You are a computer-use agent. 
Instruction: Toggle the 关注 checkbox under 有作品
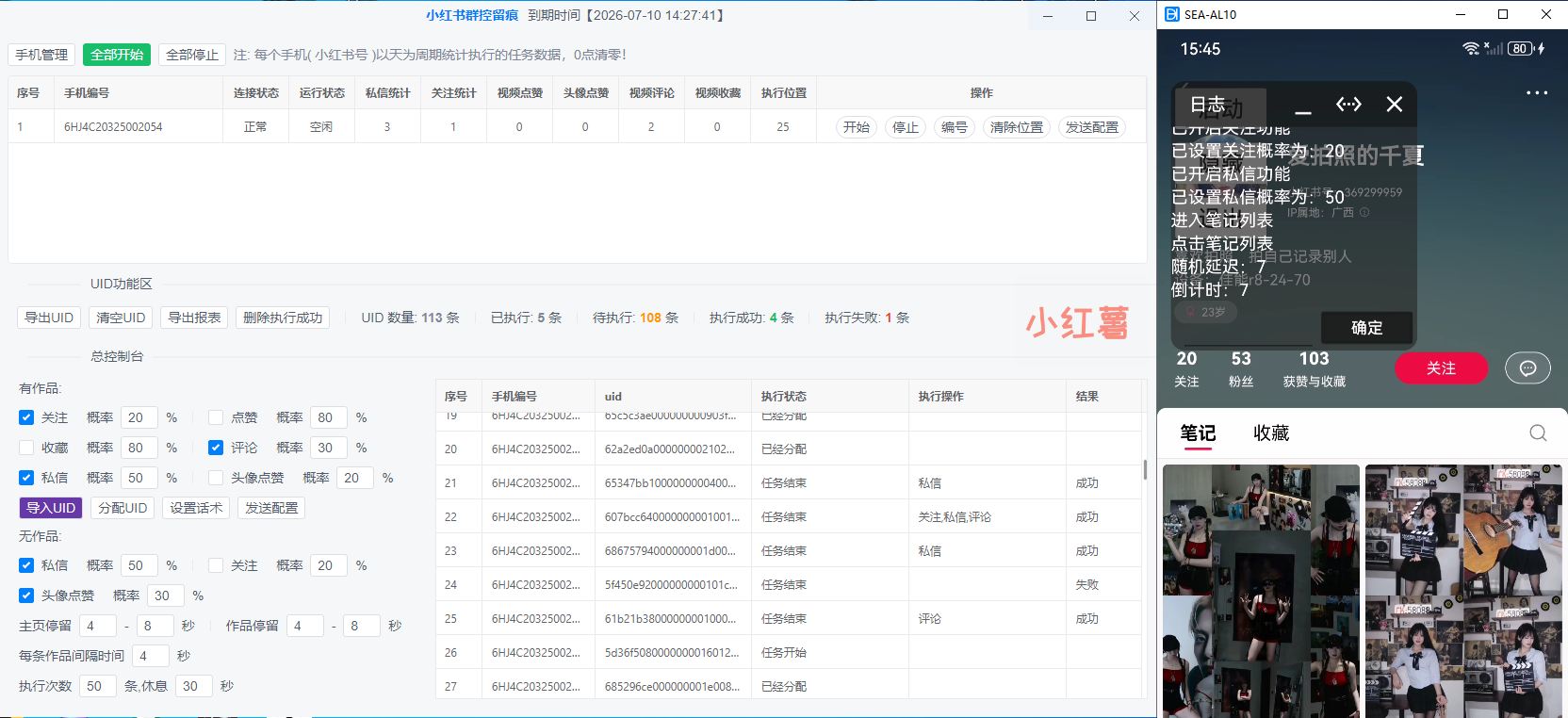26,417
